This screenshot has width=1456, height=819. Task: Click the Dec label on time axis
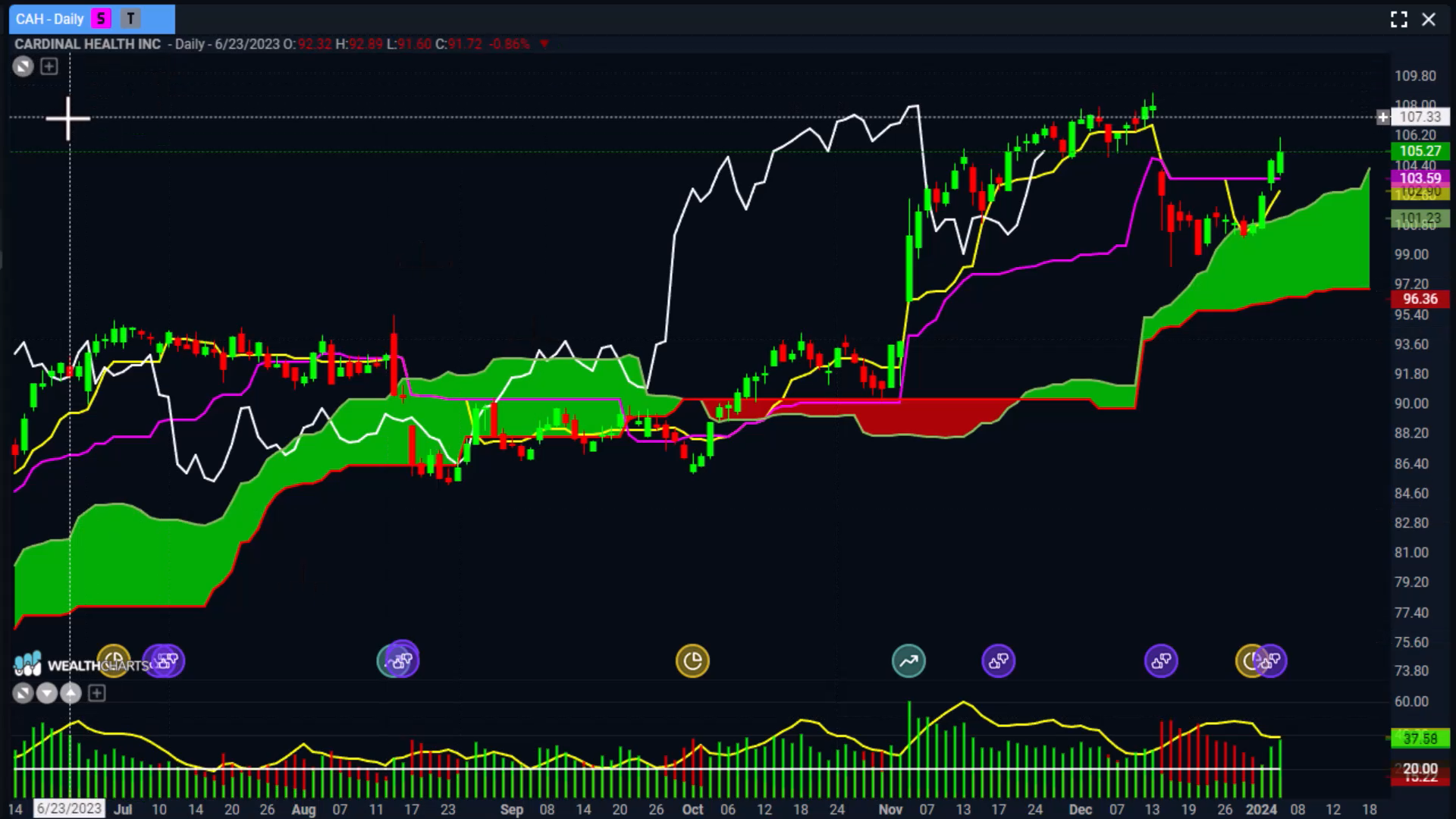[x=1080, y=809]
